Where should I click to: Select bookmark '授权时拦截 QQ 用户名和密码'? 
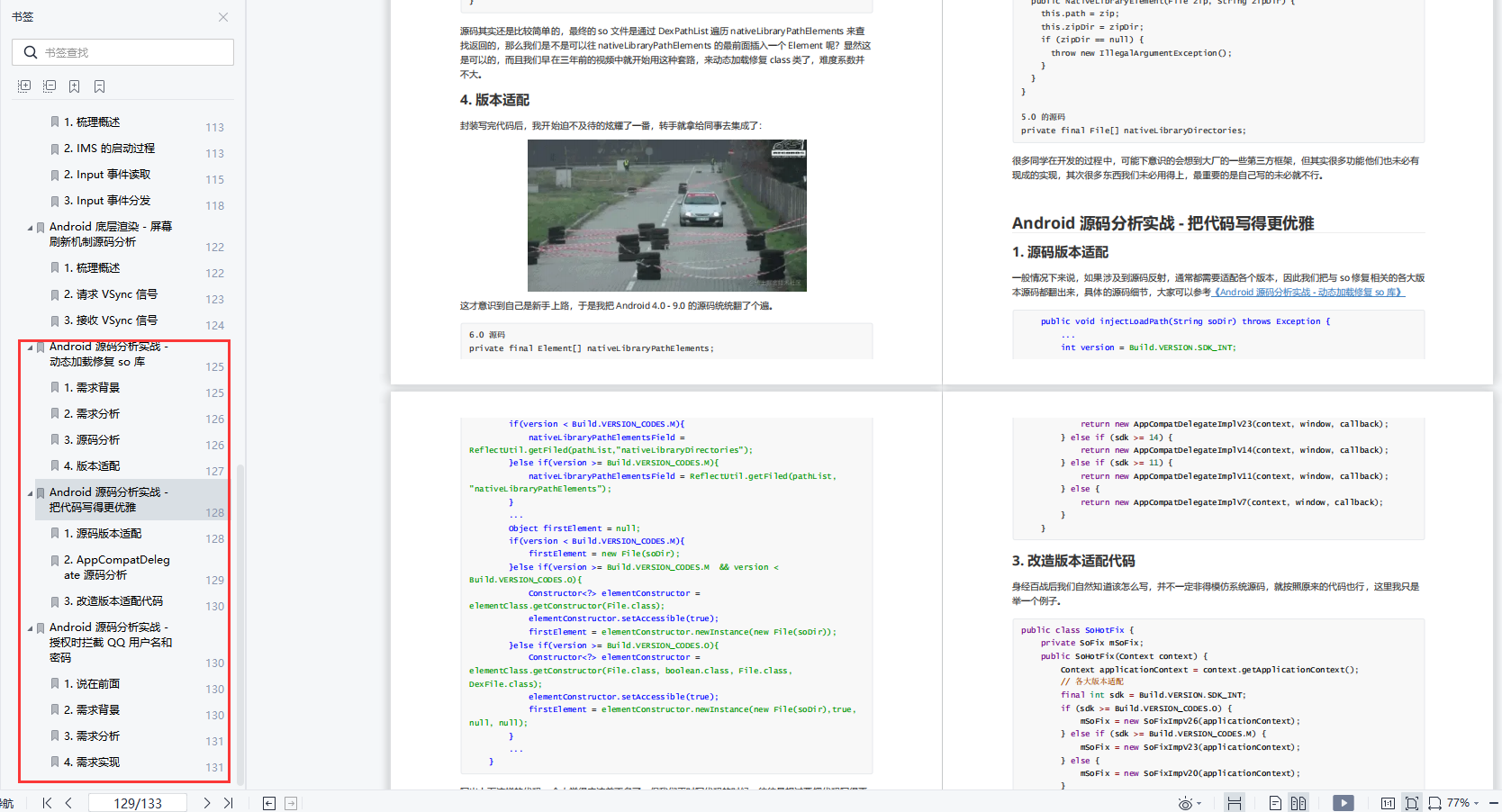[111, 642]
